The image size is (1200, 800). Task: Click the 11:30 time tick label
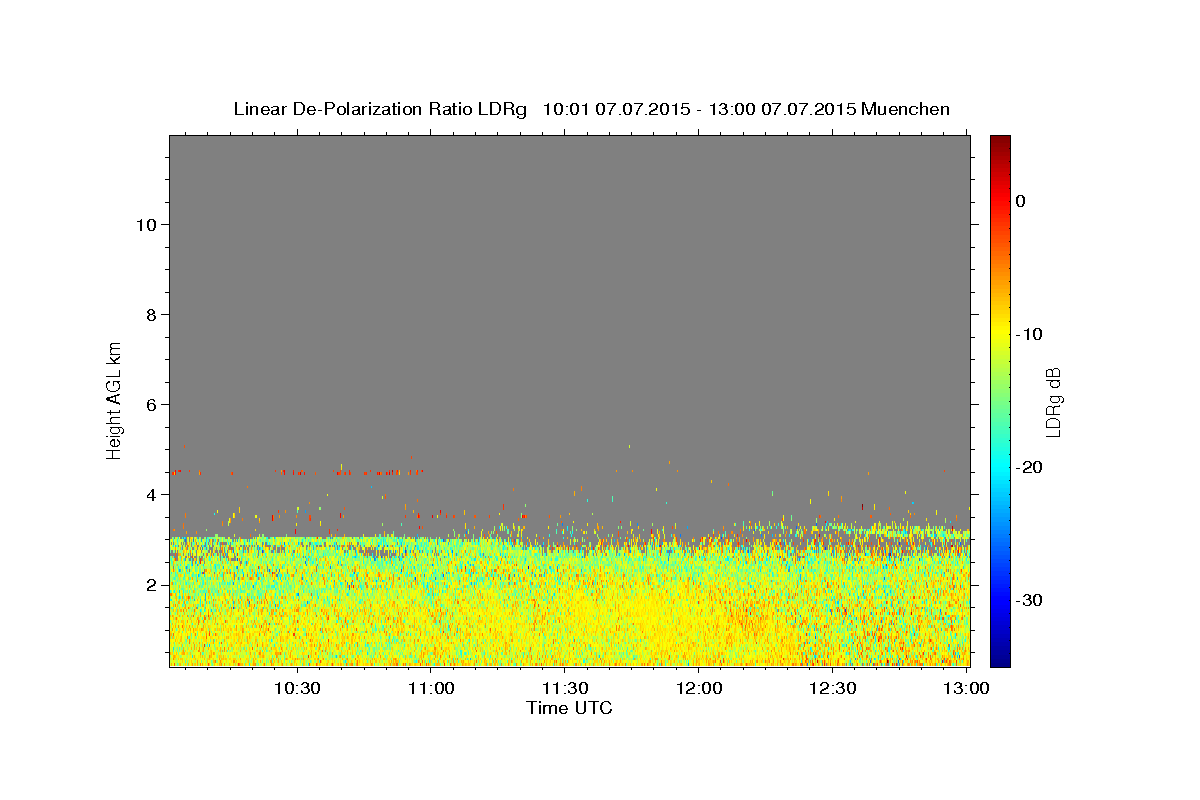[x=565, y=688]
